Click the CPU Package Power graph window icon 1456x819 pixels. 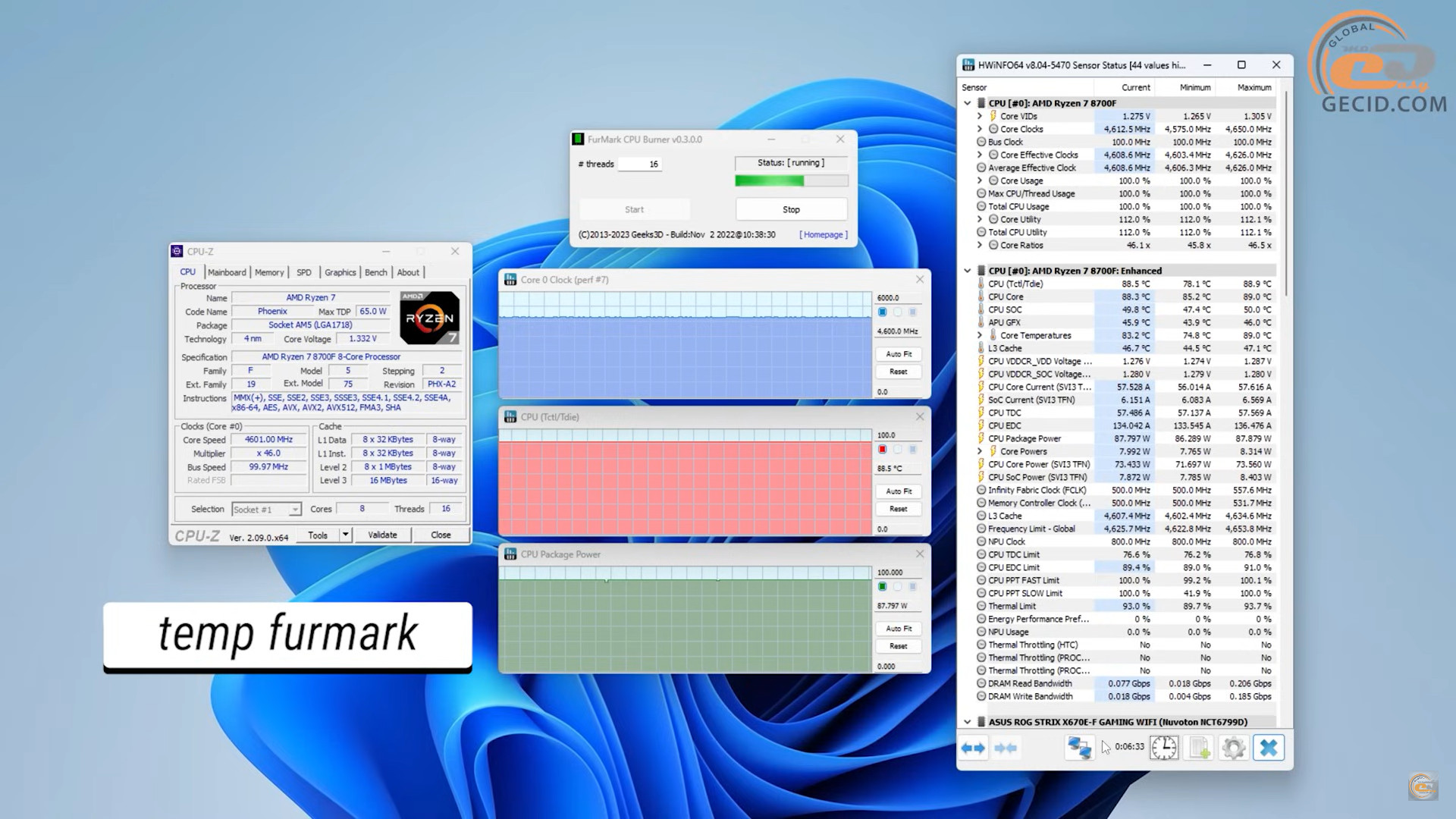click(x=510, y=554)
